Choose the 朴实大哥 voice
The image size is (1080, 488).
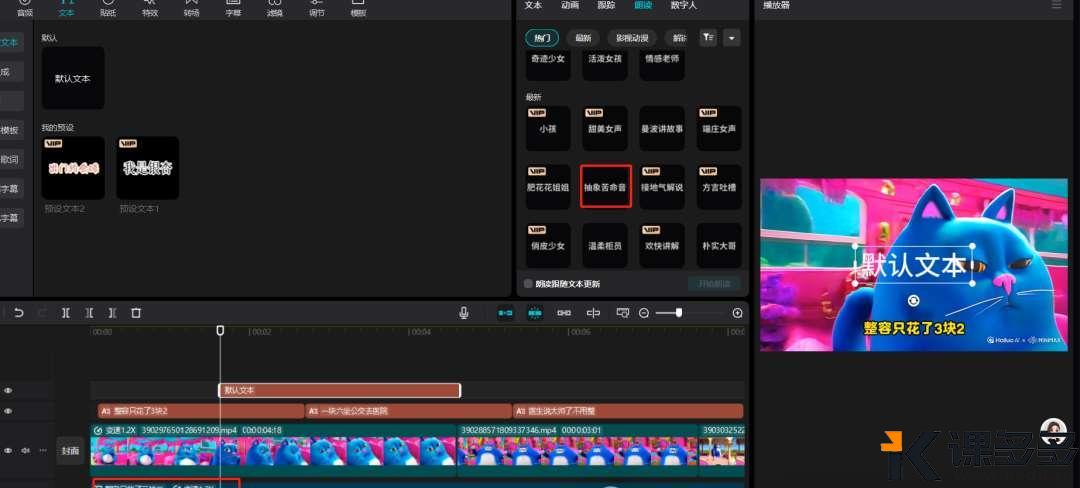(719, 245)
